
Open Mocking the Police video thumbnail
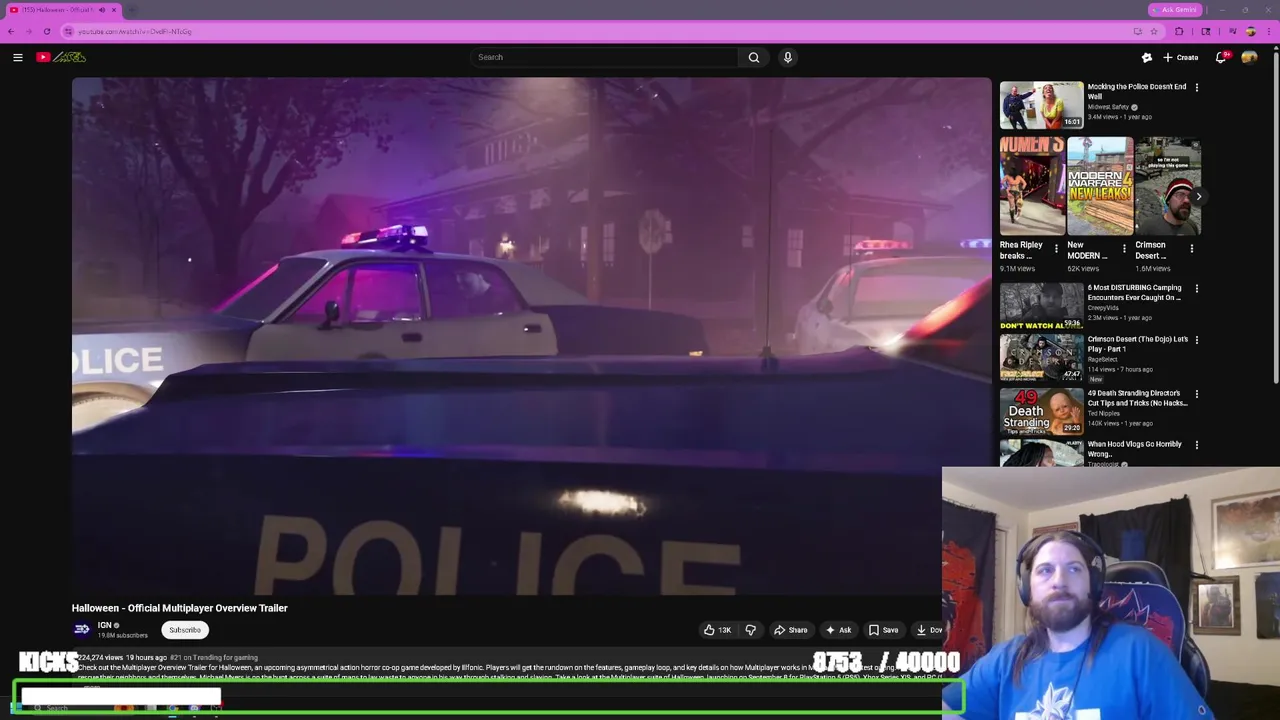pyautogui.click(x=1041, y=105)
